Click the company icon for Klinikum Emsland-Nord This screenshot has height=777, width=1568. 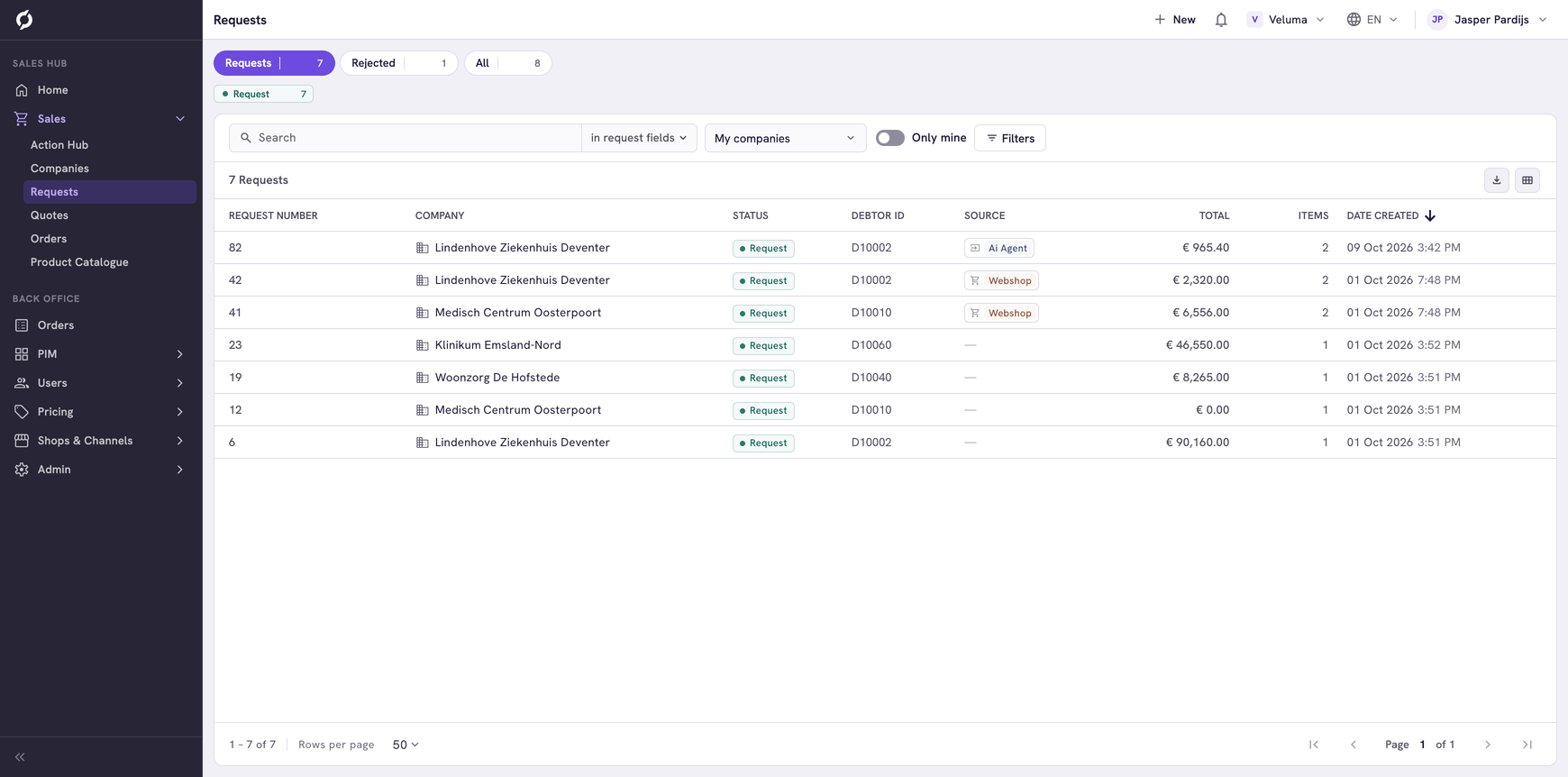coord(422,345)
